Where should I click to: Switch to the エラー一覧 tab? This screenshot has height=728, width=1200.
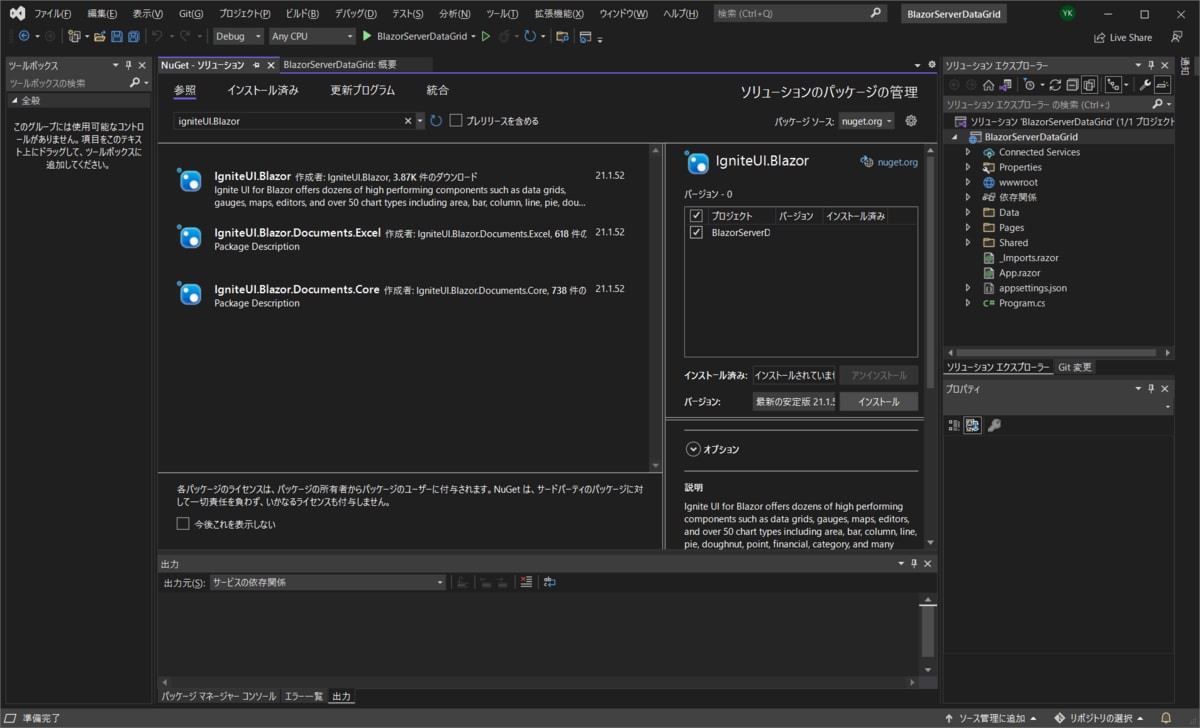coord(304,696)
